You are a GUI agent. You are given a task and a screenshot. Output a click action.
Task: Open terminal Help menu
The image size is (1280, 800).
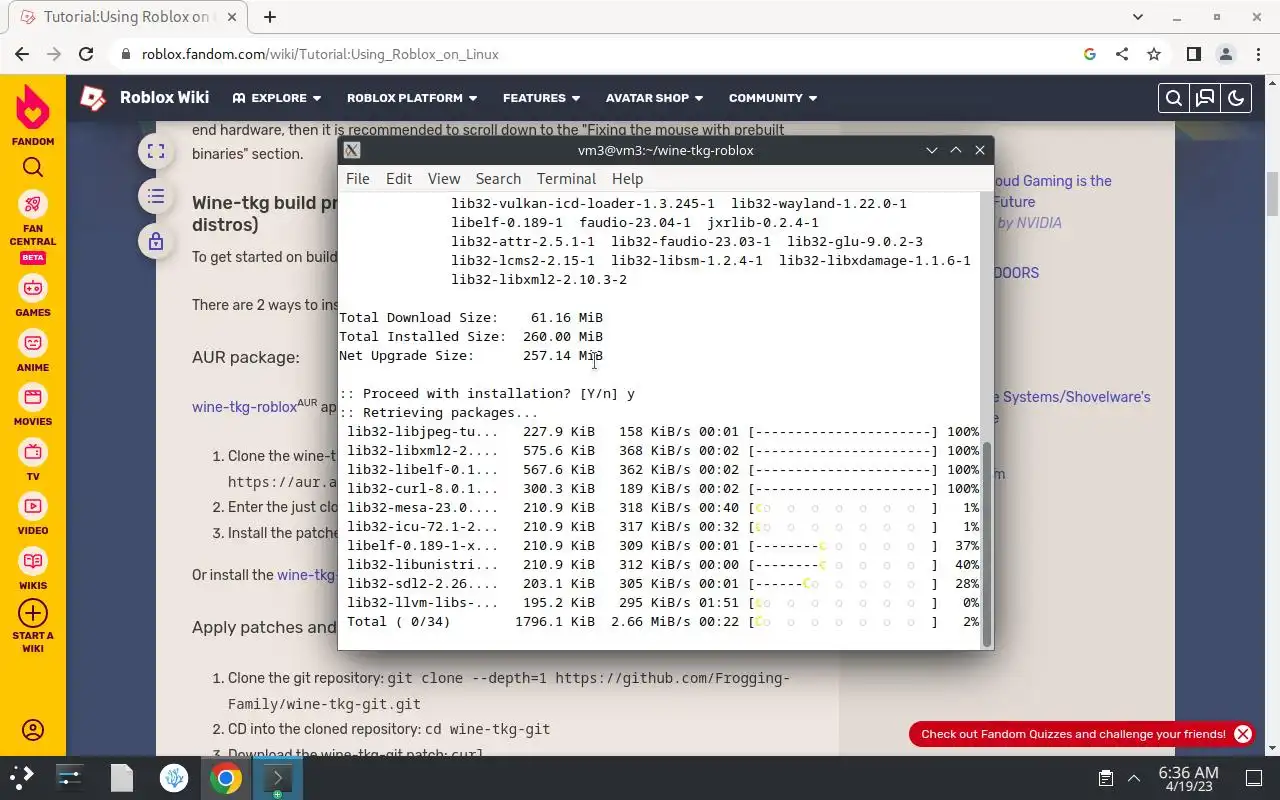(x=627, y=179)
